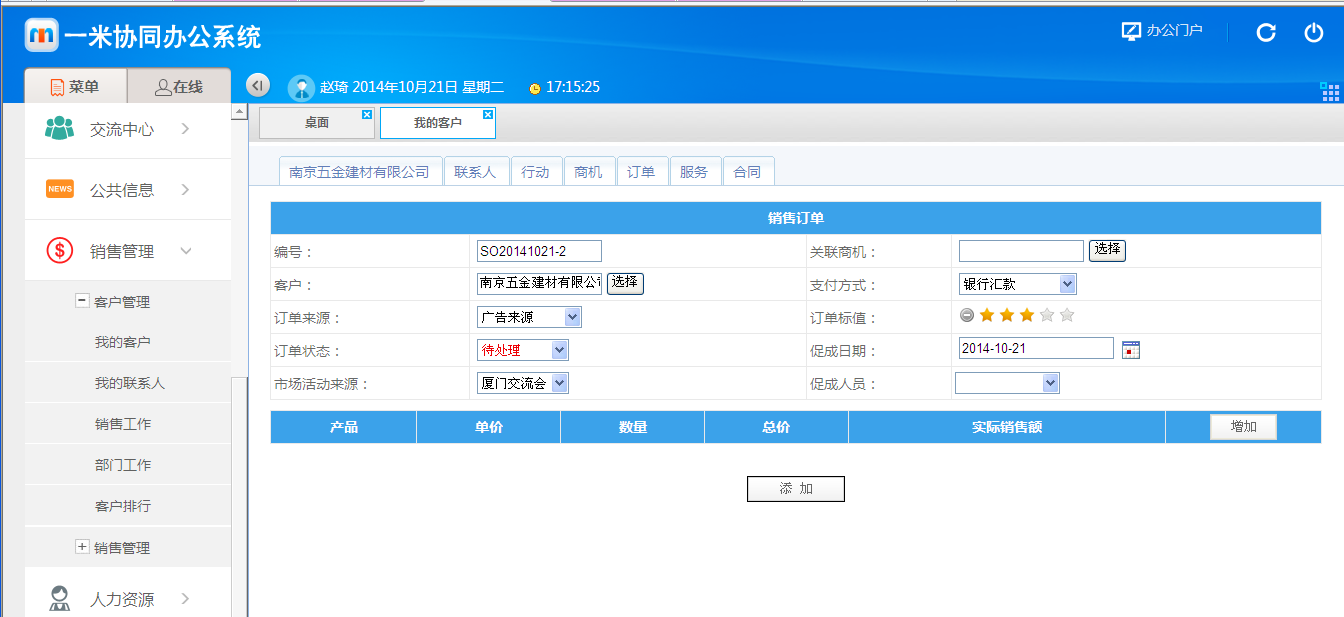Select the 我的客户 page tab

click(438, 123)
